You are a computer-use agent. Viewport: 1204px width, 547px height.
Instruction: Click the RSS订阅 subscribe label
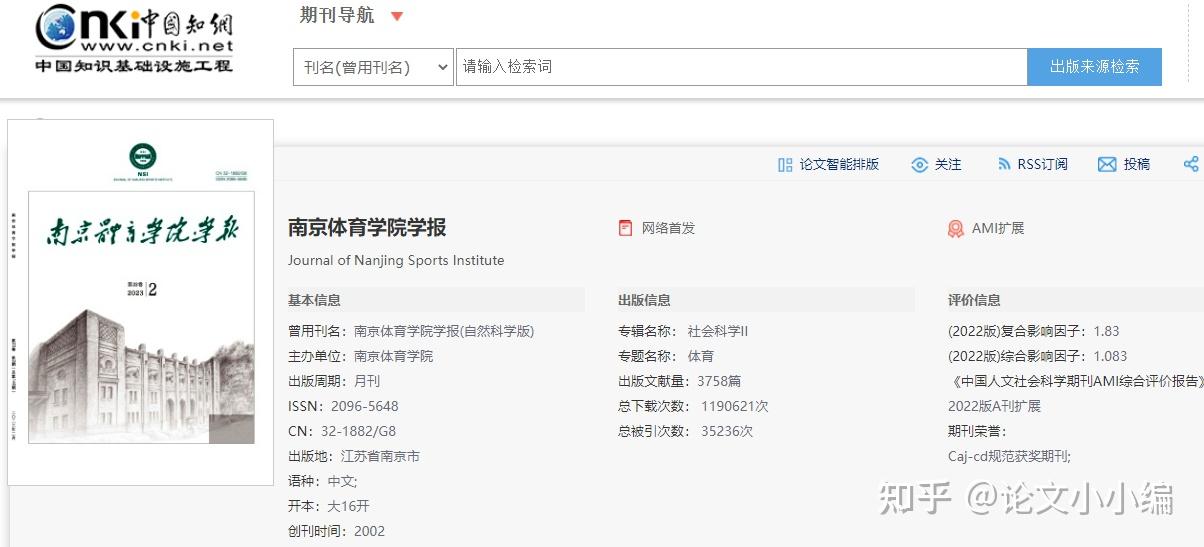click(1043, 165)
